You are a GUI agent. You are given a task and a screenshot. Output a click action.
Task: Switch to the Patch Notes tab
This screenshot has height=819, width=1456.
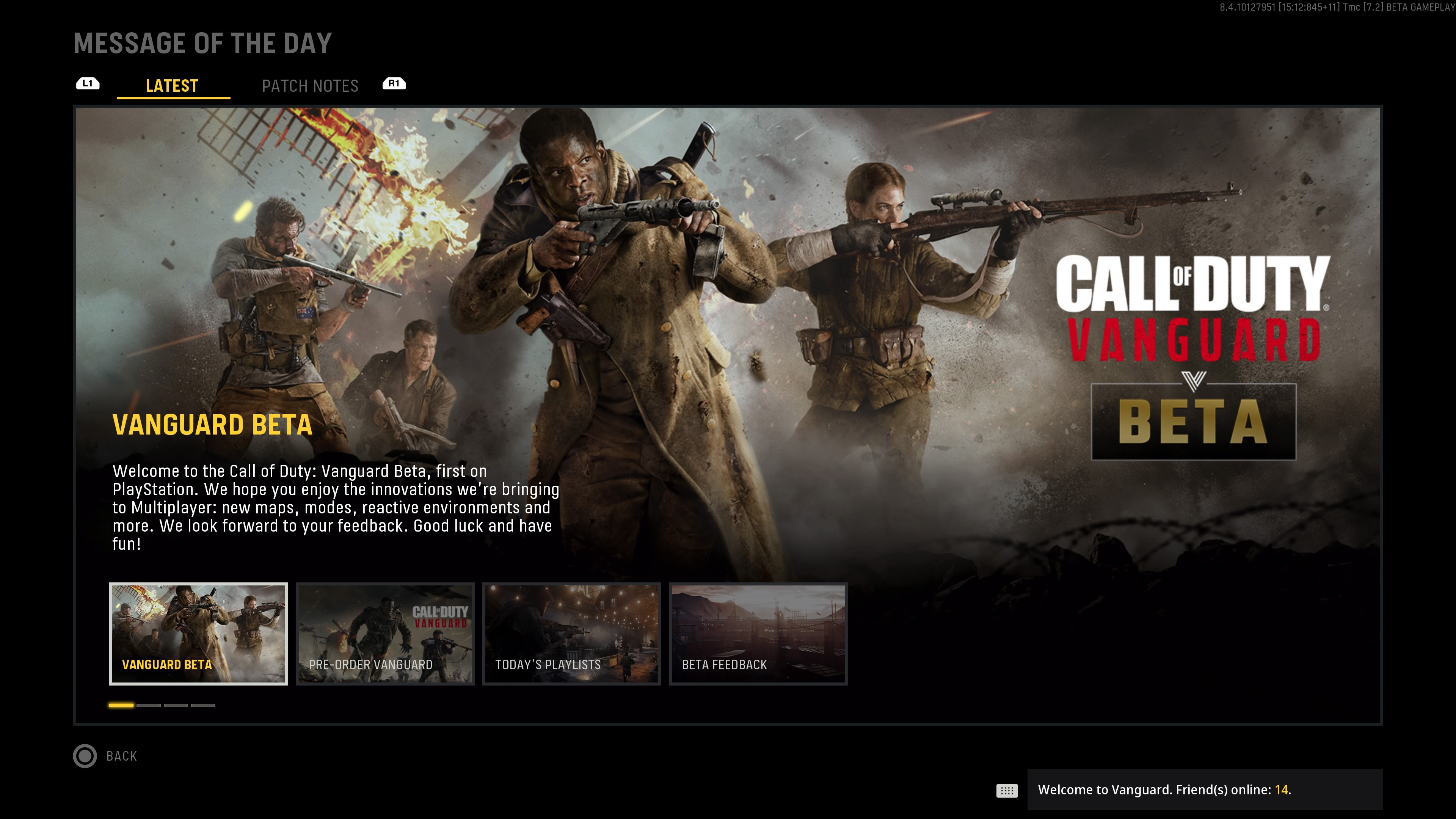click(x=310, y=86)
